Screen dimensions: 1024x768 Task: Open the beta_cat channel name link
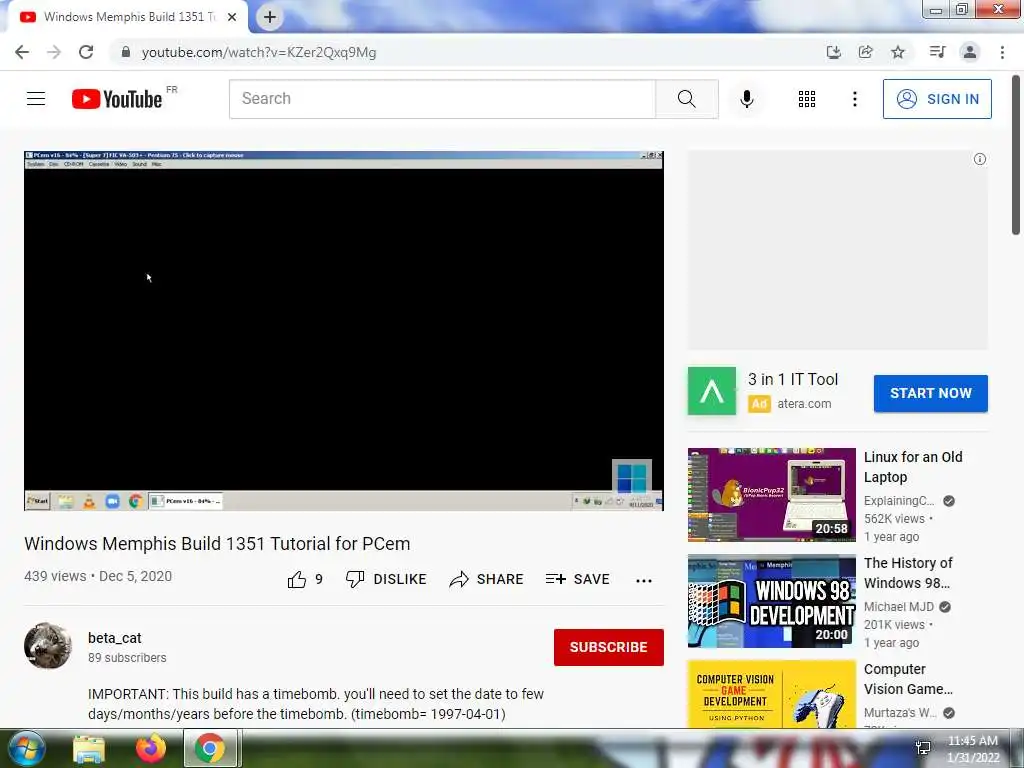click(114, 638)
